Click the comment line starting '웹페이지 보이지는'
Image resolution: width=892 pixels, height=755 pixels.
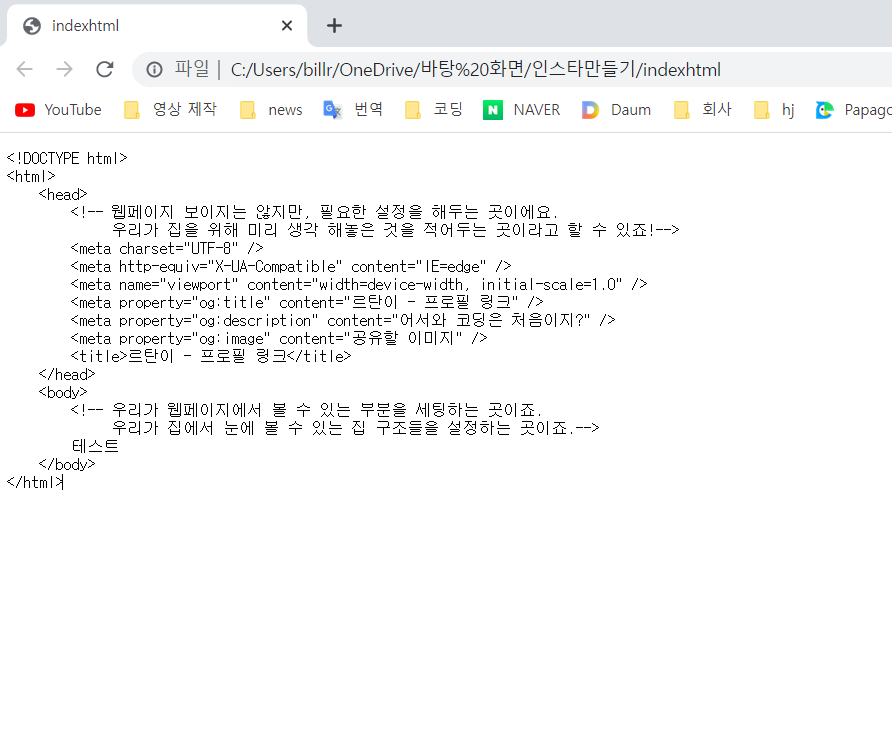[x=315, y=212]
